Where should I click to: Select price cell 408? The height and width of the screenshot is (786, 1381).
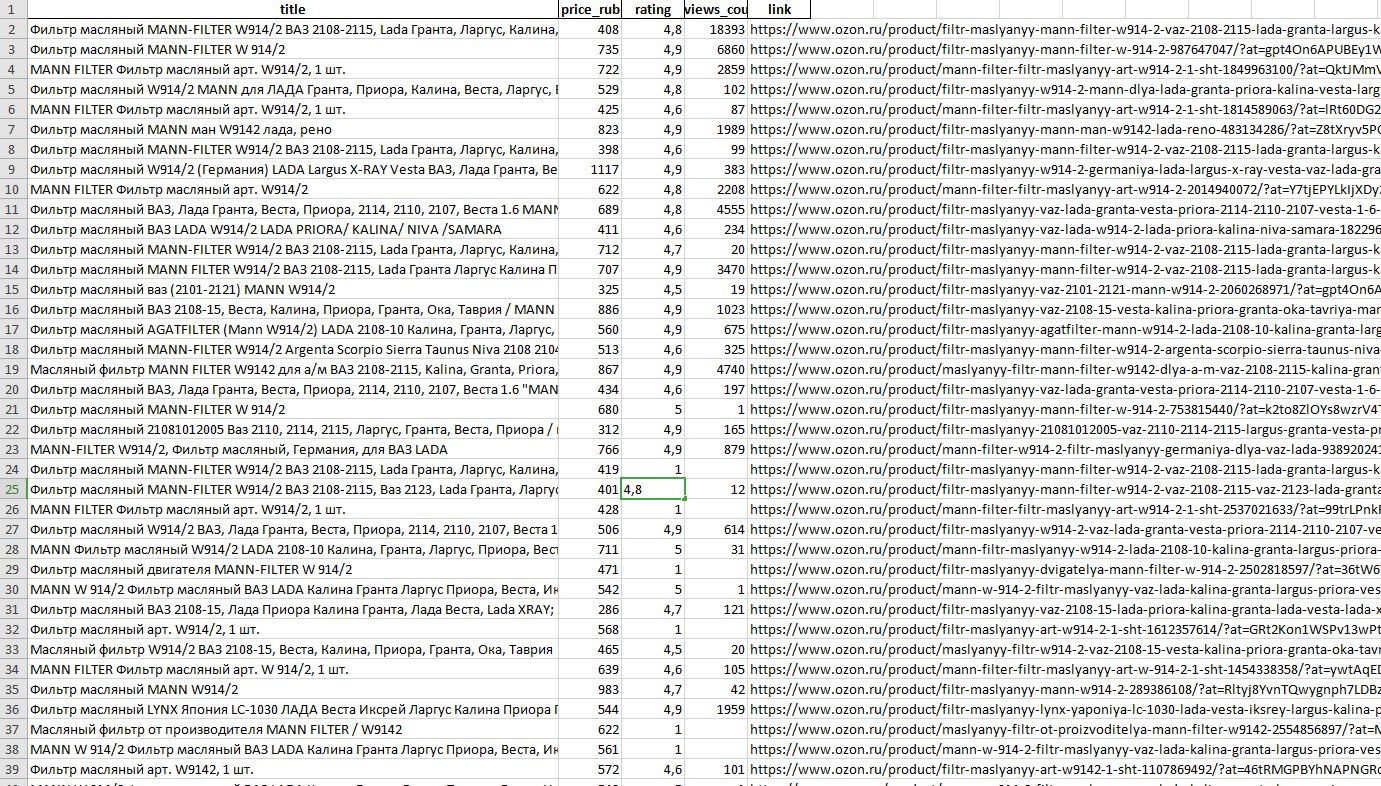point(590,29)
